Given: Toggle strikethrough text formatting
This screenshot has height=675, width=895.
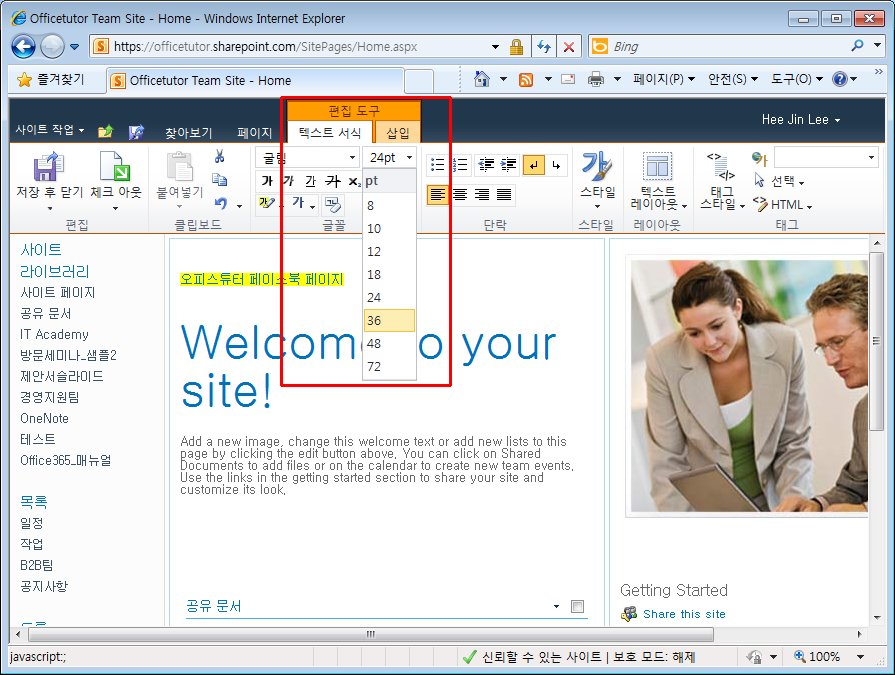Looking at the screenshot, I should 332,181.
